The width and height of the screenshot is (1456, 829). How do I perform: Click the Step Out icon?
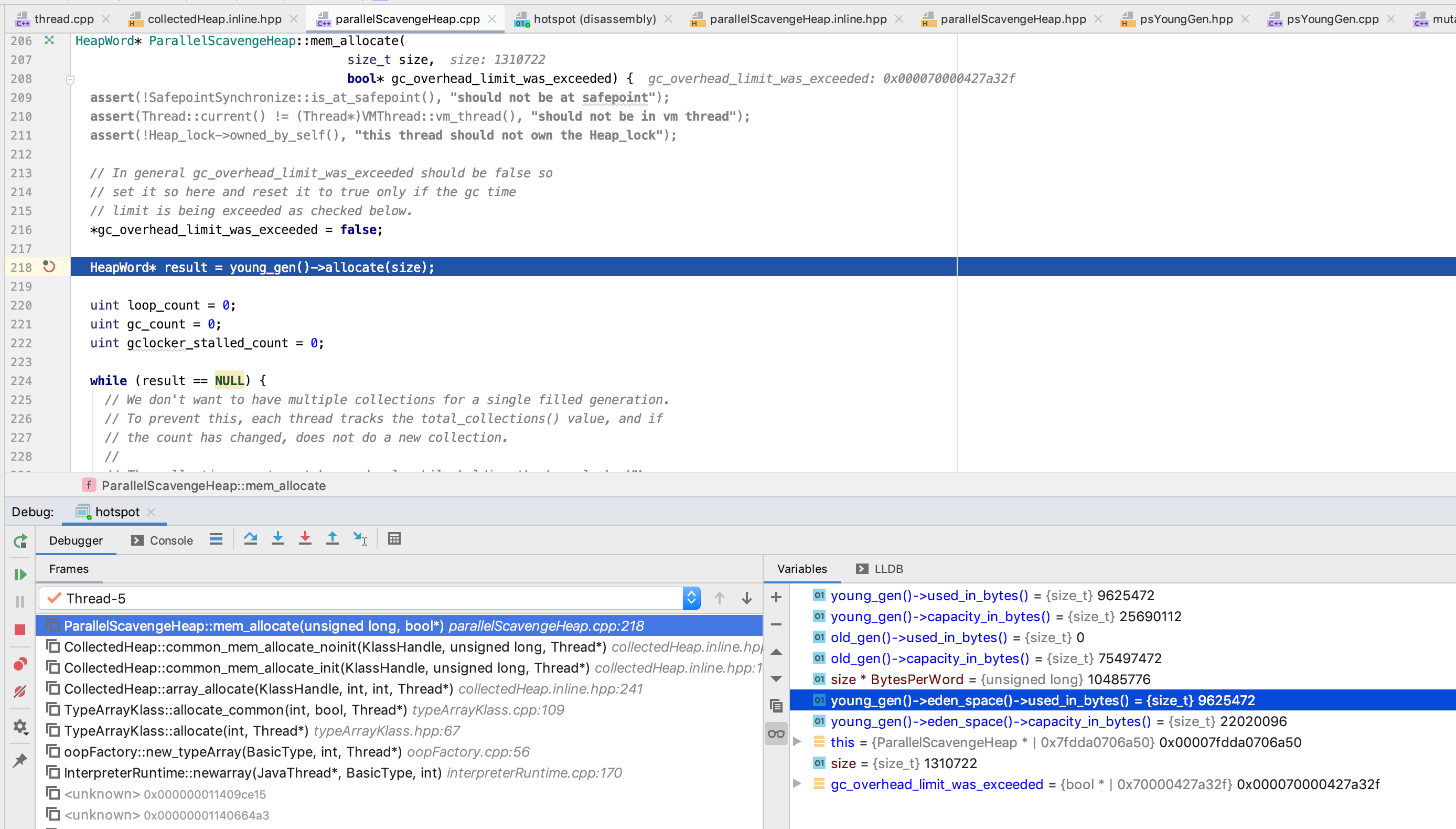[x=333, y=539]
